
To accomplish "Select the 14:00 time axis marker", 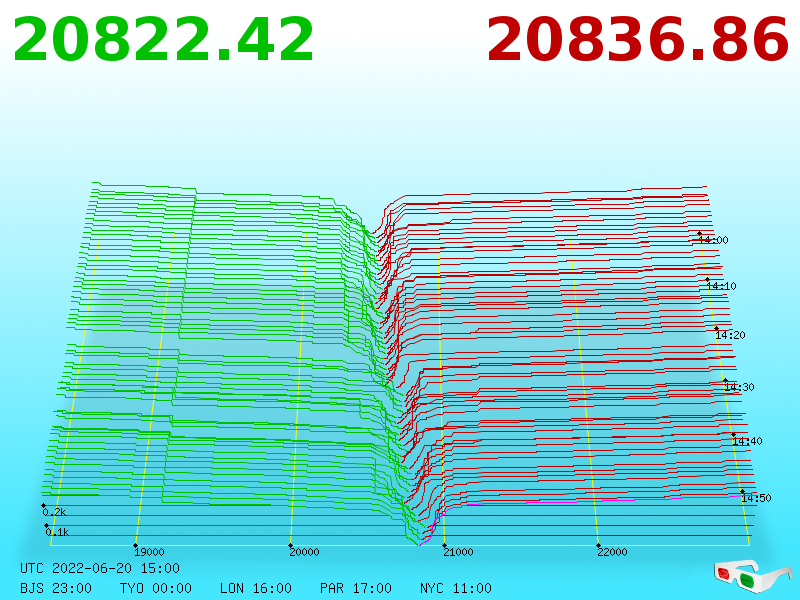I will (x=713, y=240).
